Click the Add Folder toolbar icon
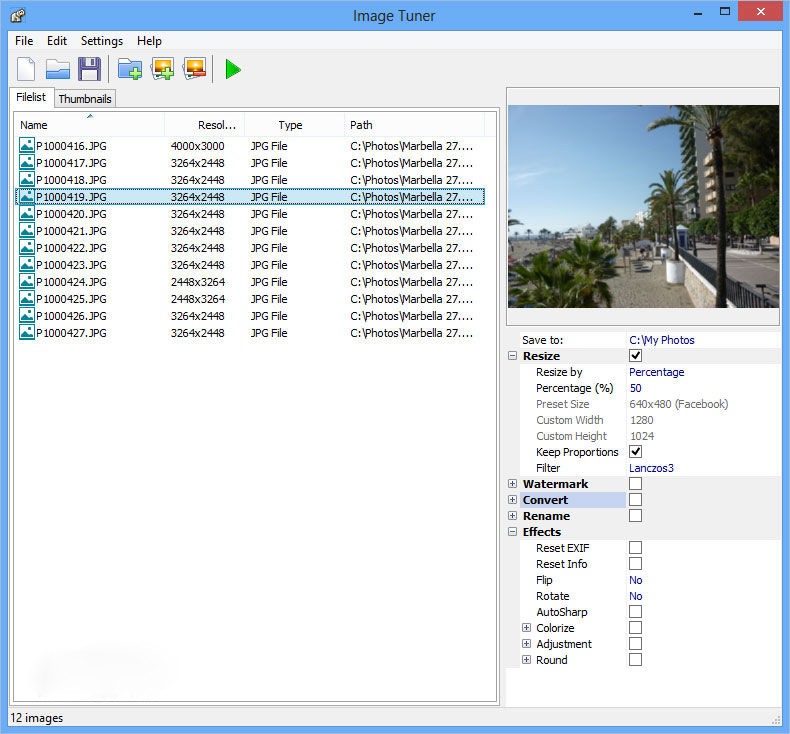 pos(130,69)
